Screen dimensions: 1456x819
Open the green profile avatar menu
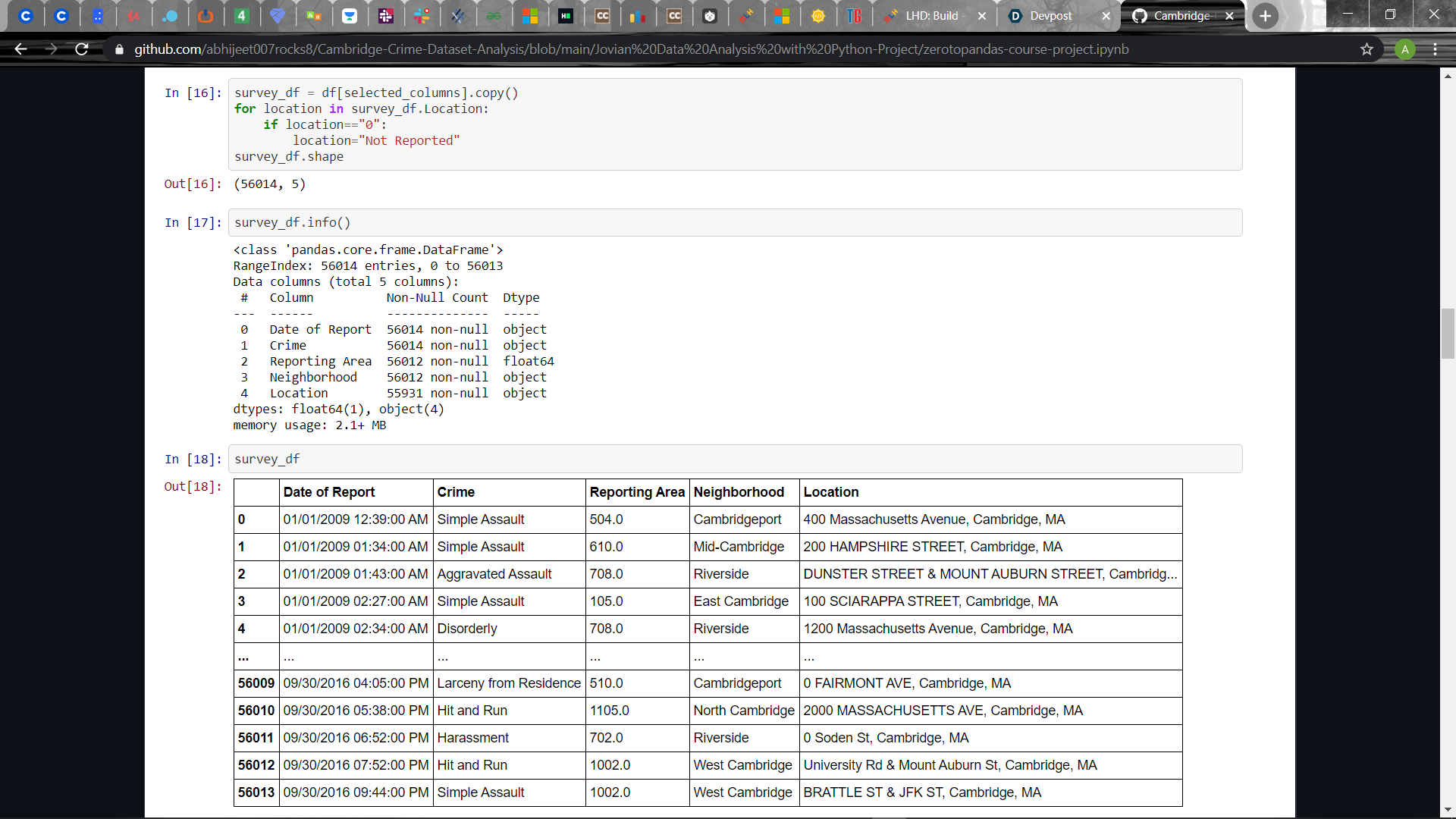coord(1404,49)
